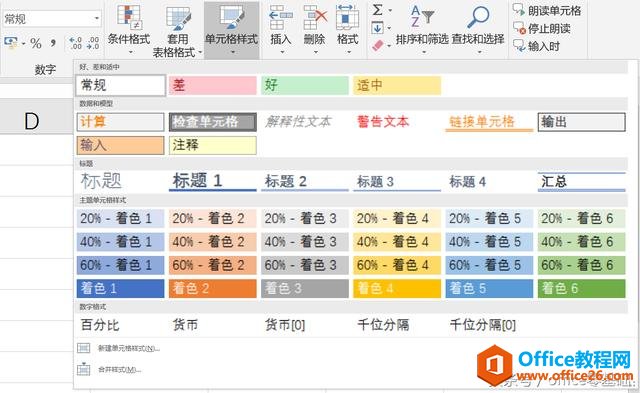Click the accounting number format icon

11,42
